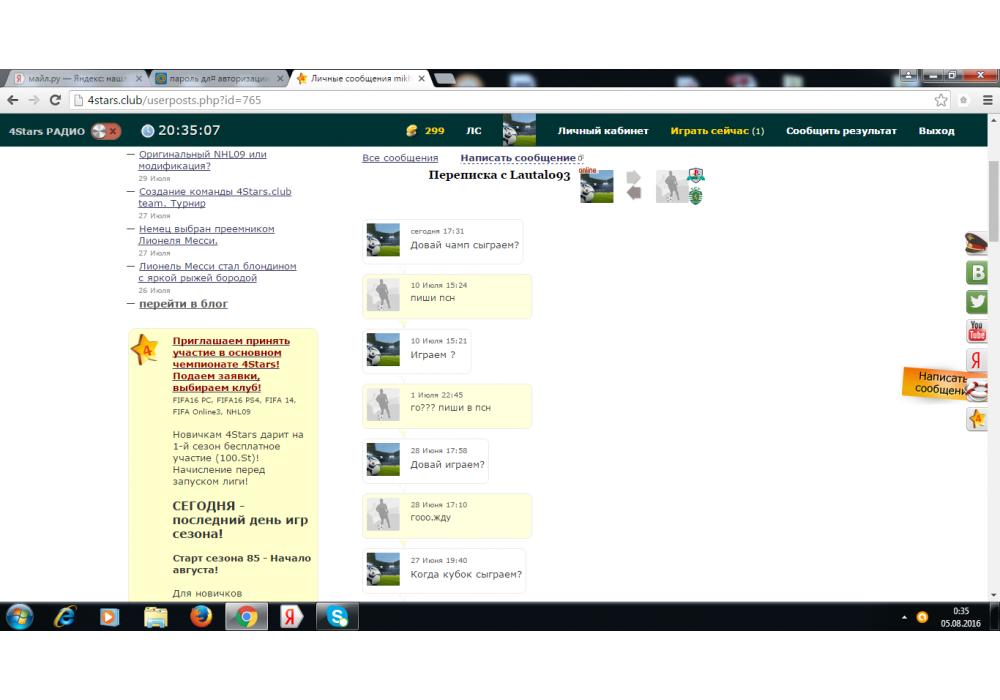The height and width of the screenshot is (700, 1000).
Task: Click the Chrome icon in the taskbar
Action: point(247,616)
